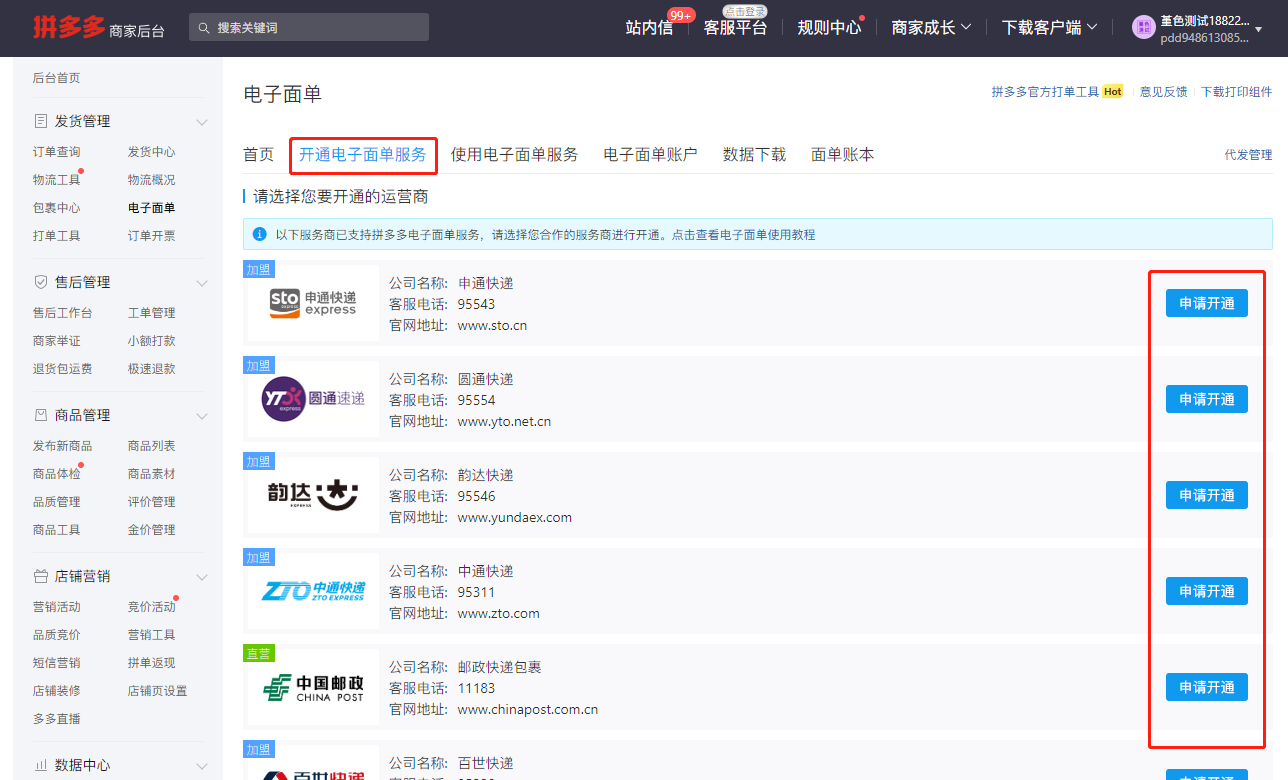Open the account avatar icon
The image size is (1288, 780).
click(1144, 28)
